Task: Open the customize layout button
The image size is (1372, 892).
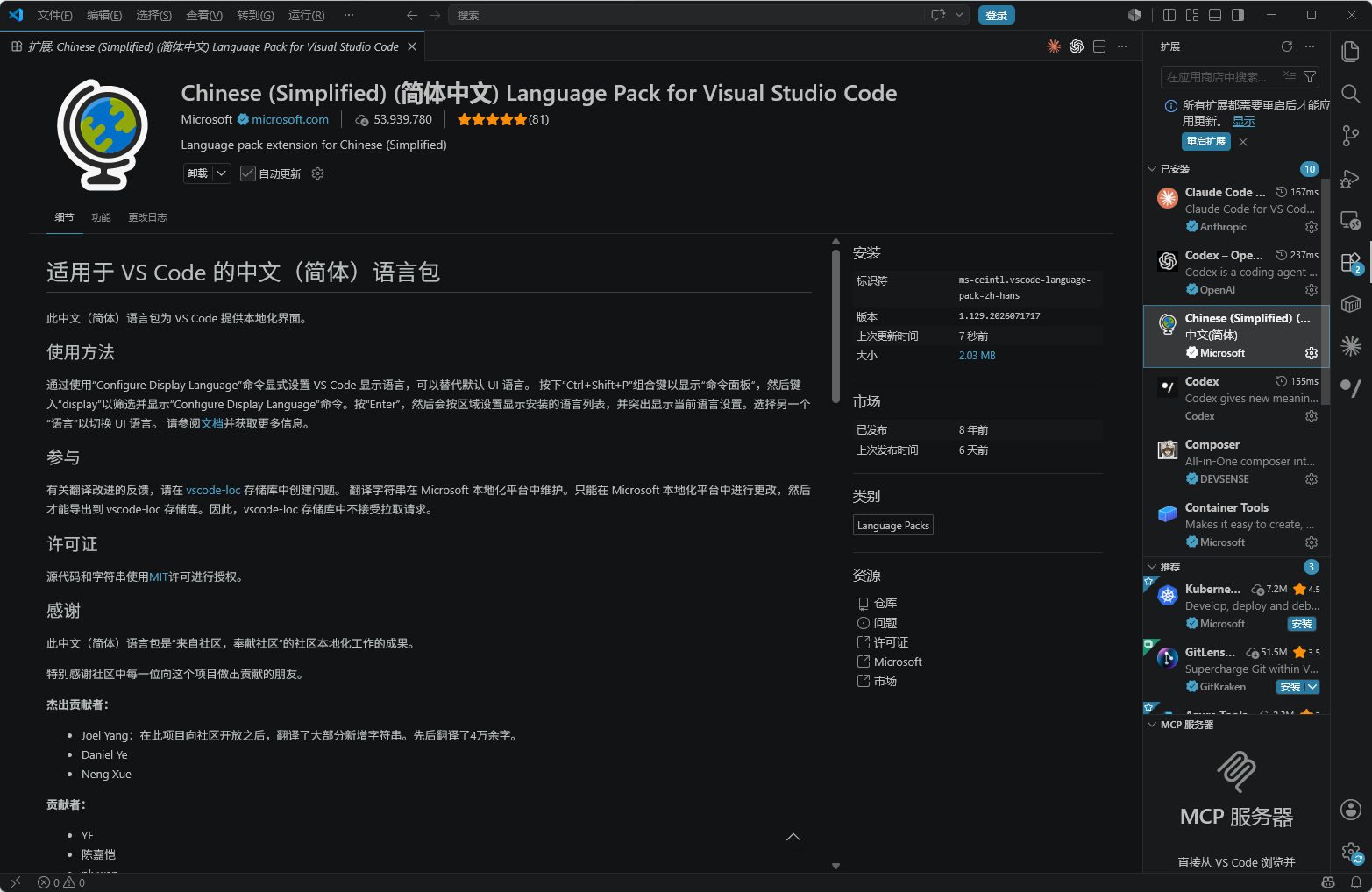Action: click(x=1192, y=15)
